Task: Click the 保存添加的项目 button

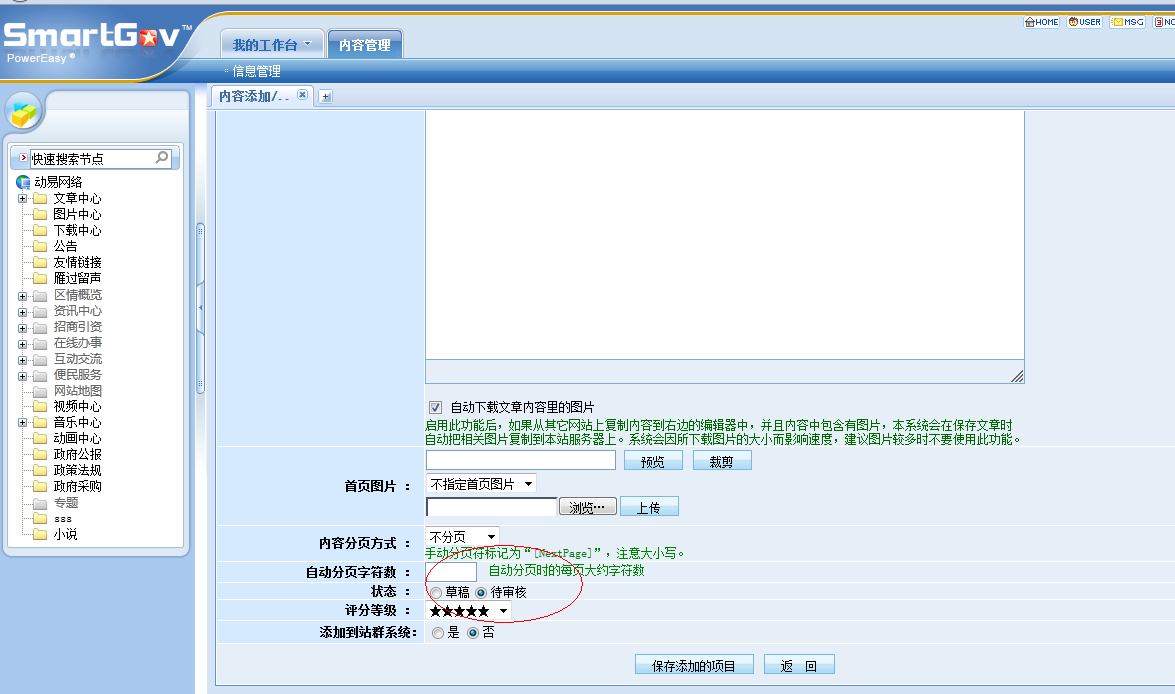Action: (x=693, y=666)
